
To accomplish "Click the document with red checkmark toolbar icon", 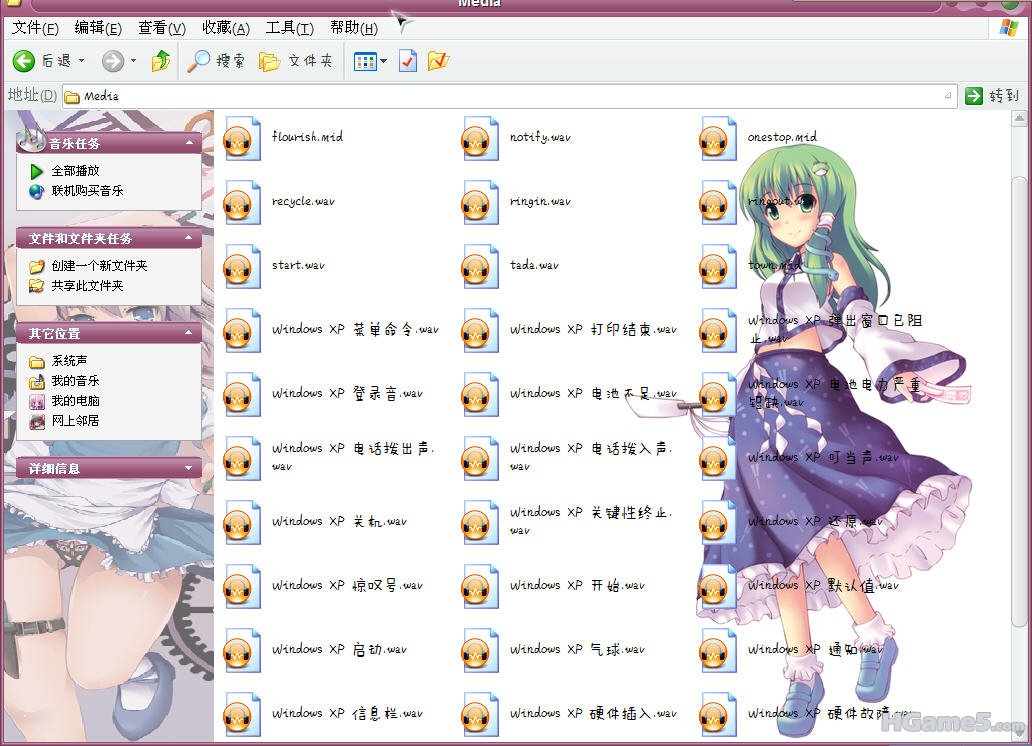I will click(x=407, y=62).
